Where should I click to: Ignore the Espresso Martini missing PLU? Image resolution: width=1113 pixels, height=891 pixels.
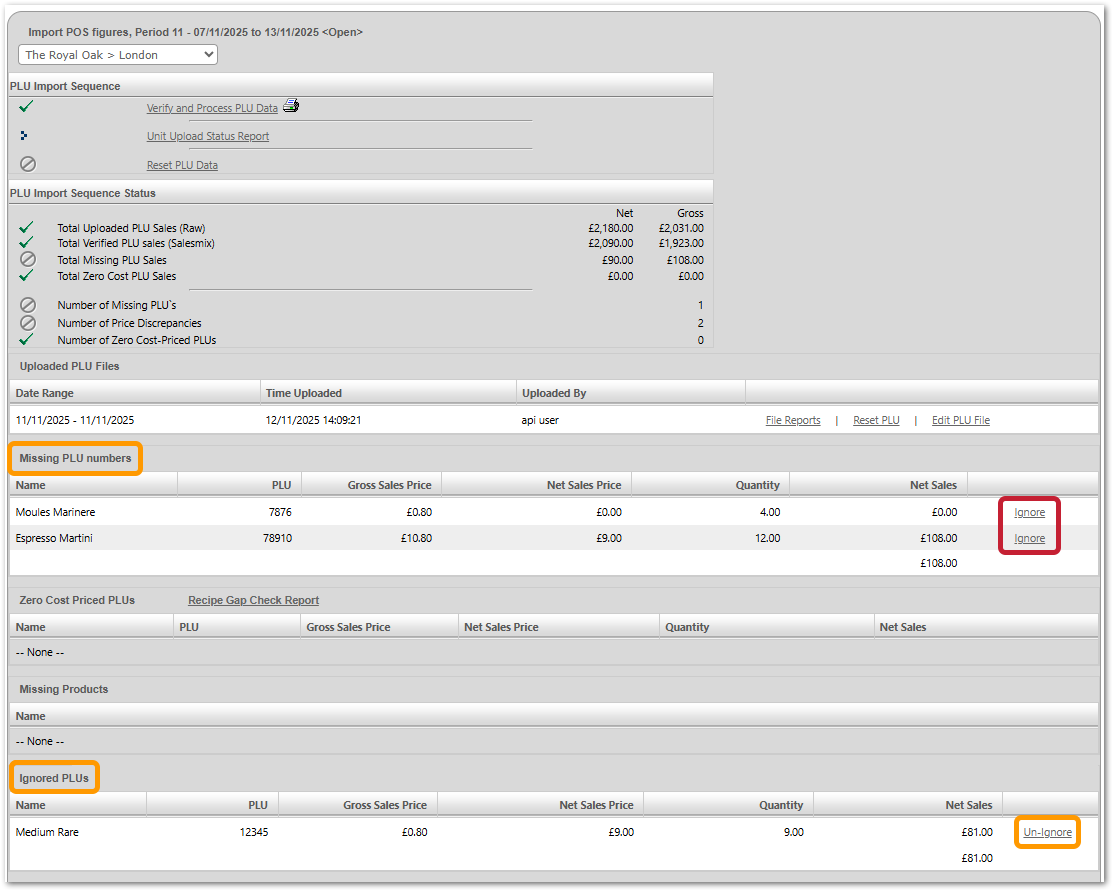pos(1029,538)
